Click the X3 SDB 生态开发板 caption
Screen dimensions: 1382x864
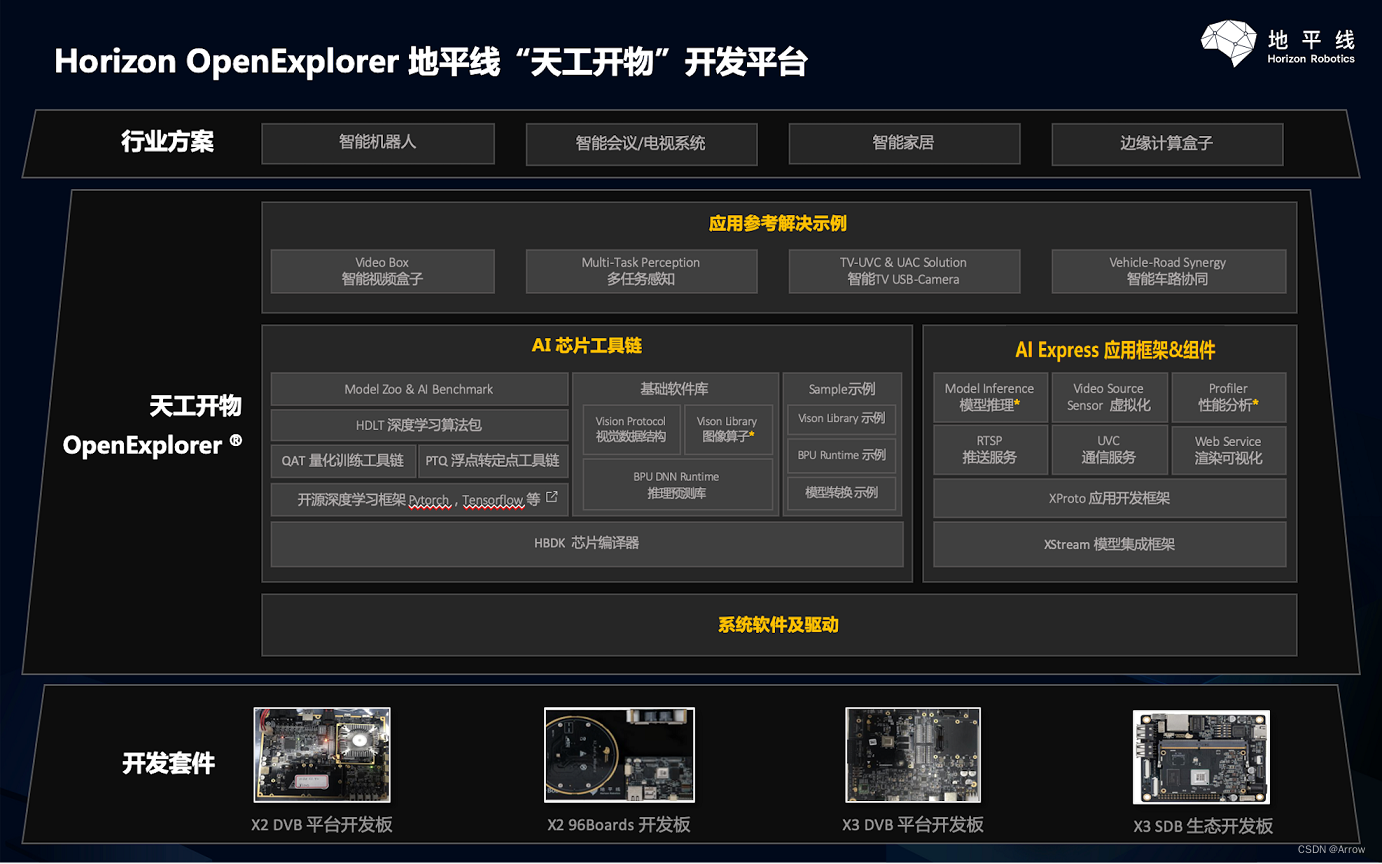(x=1203, y=826)
